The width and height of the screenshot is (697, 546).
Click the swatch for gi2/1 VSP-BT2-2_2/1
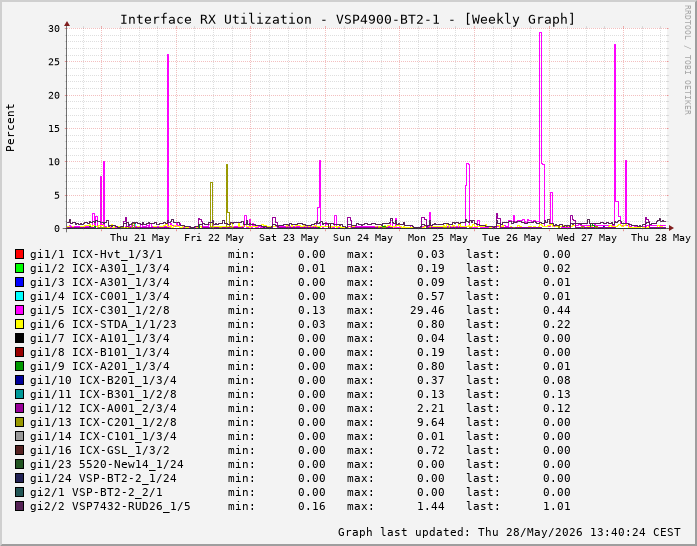[x=19, y=492]
